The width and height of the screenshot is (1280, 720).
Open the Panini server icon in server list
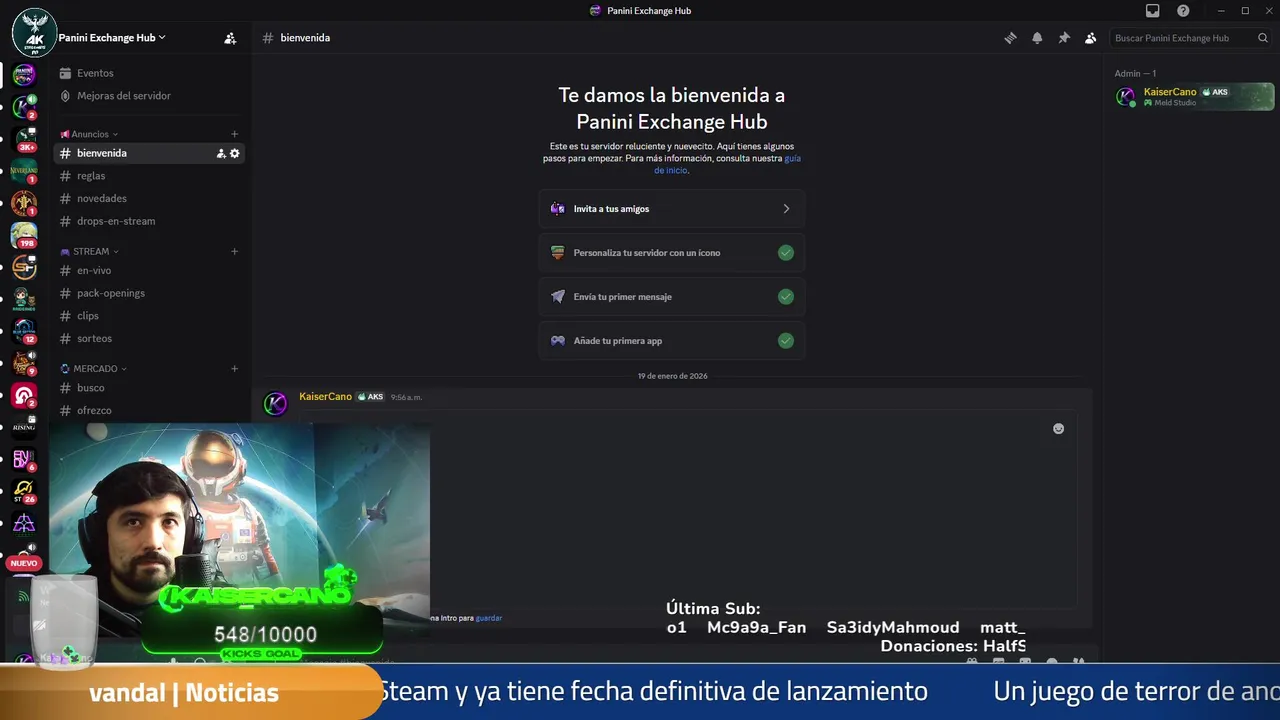24,74
